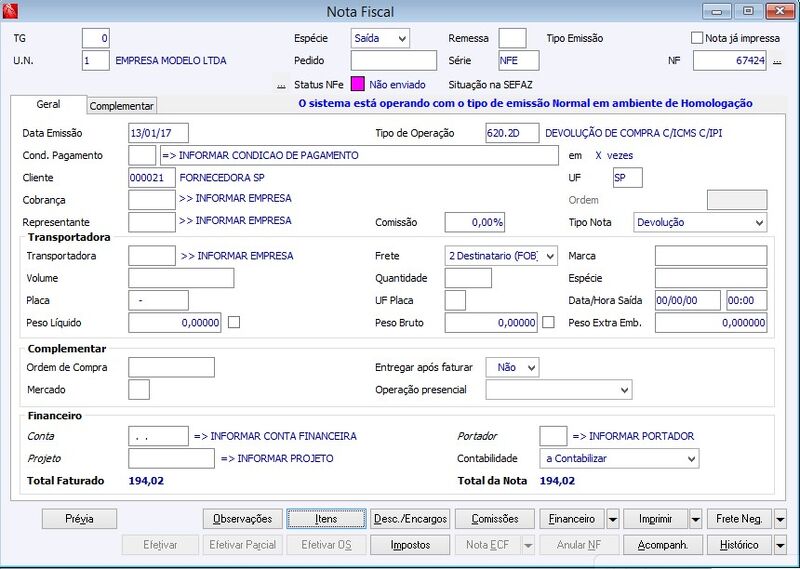Click the Volume input field
Screen dimensions: 800x569
click(x=181, y=278)
